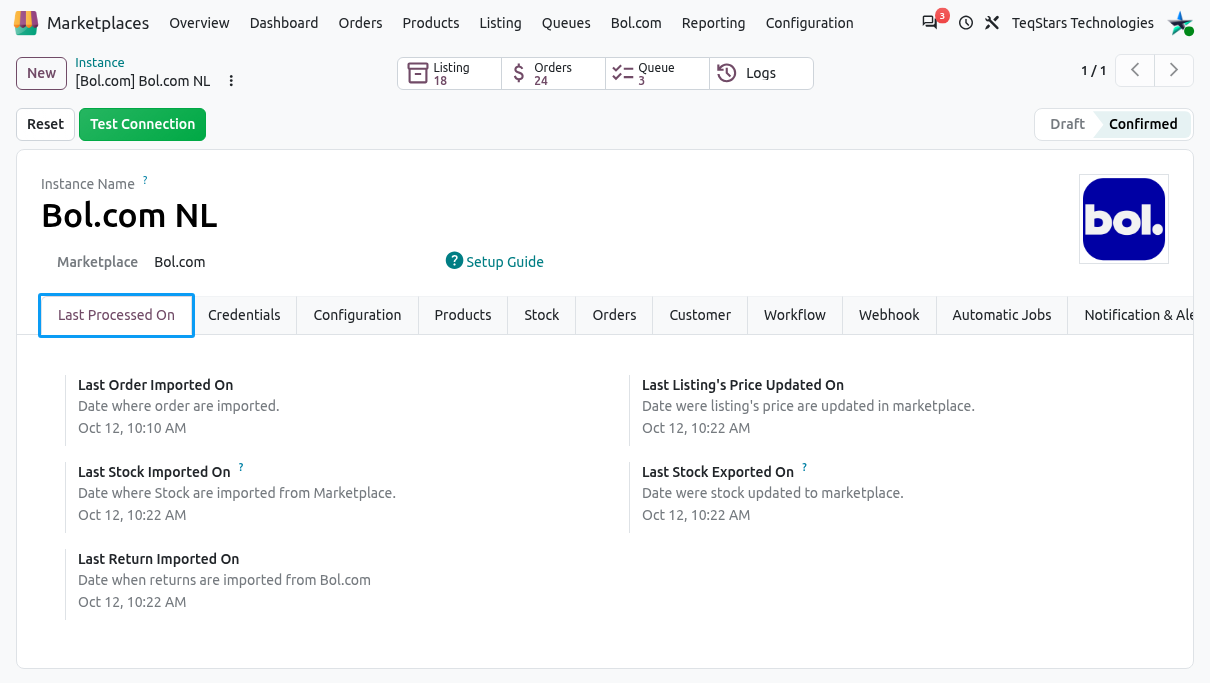Viewport: 1210px width, 683px height.
Task: Click Test Connection button
Action: pos(142,124)
